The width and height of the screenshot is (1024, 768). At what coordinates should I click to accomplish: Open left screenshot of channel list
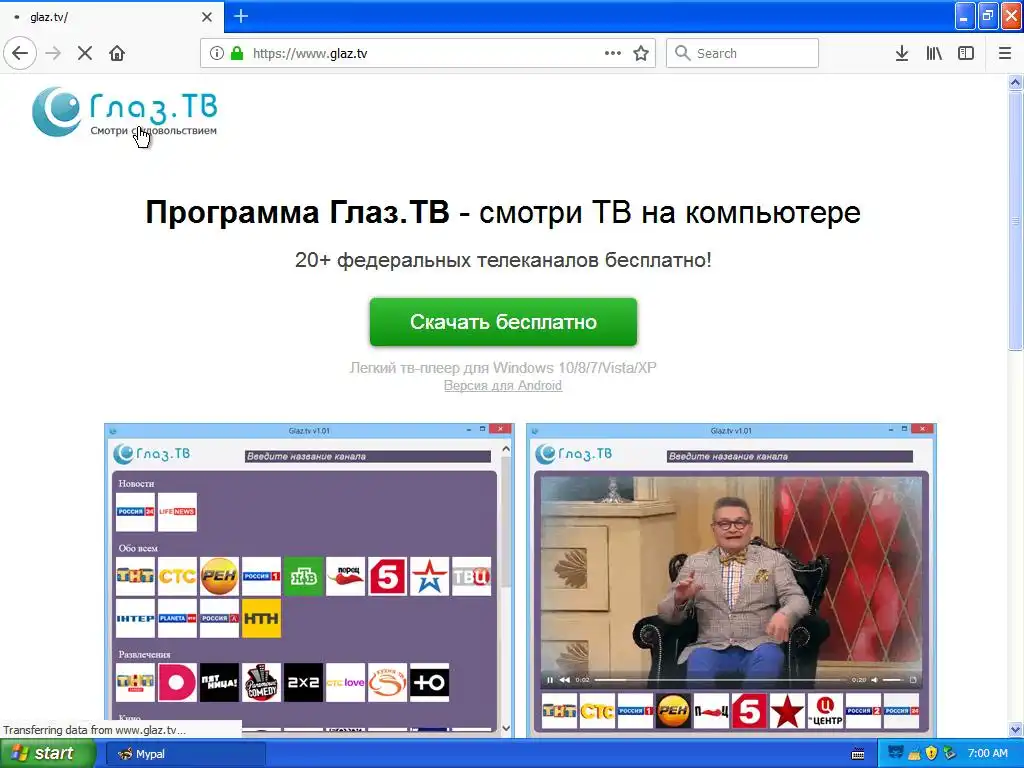coord(309,580)
